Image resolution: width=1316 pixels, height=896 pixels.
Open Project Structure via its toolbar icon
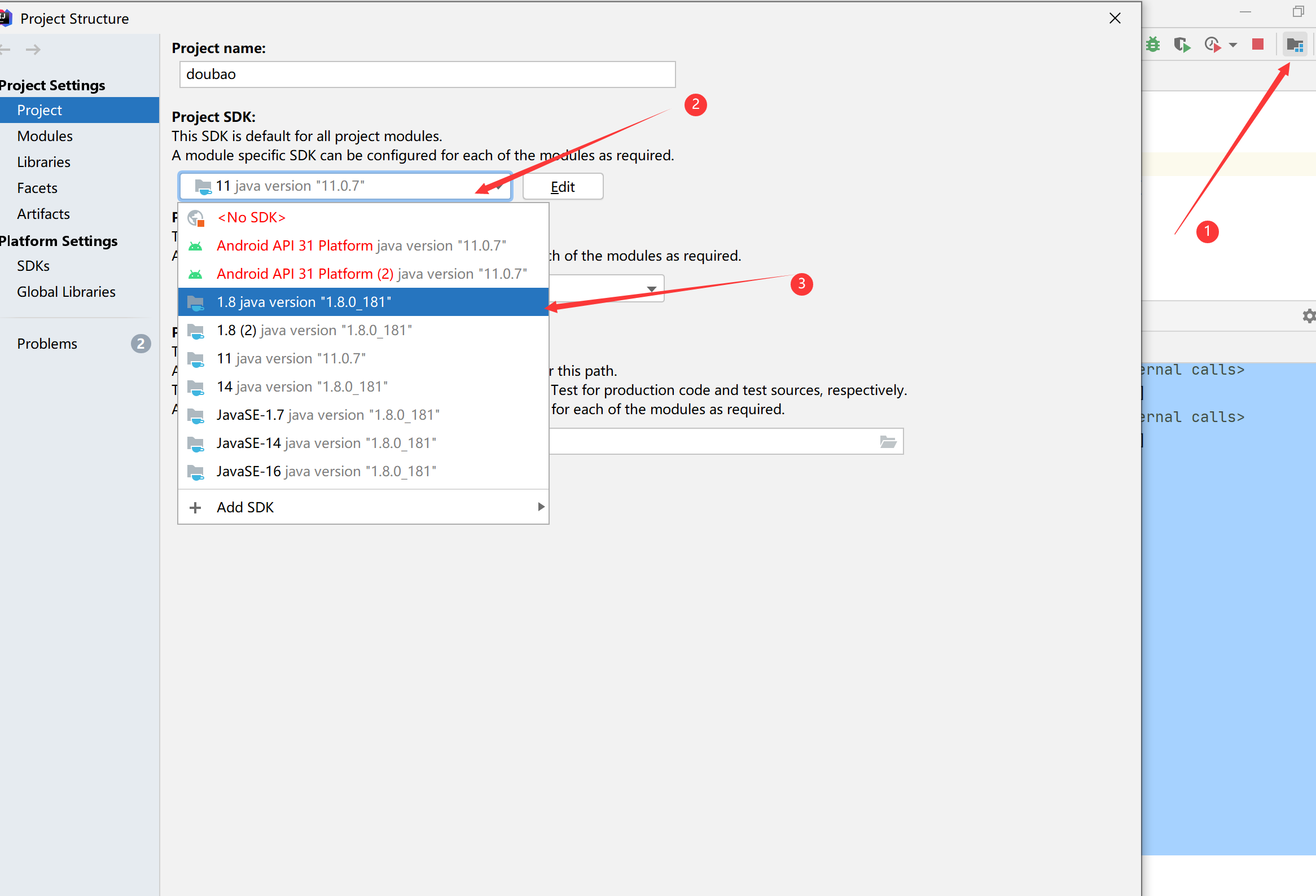(1294, 44)
